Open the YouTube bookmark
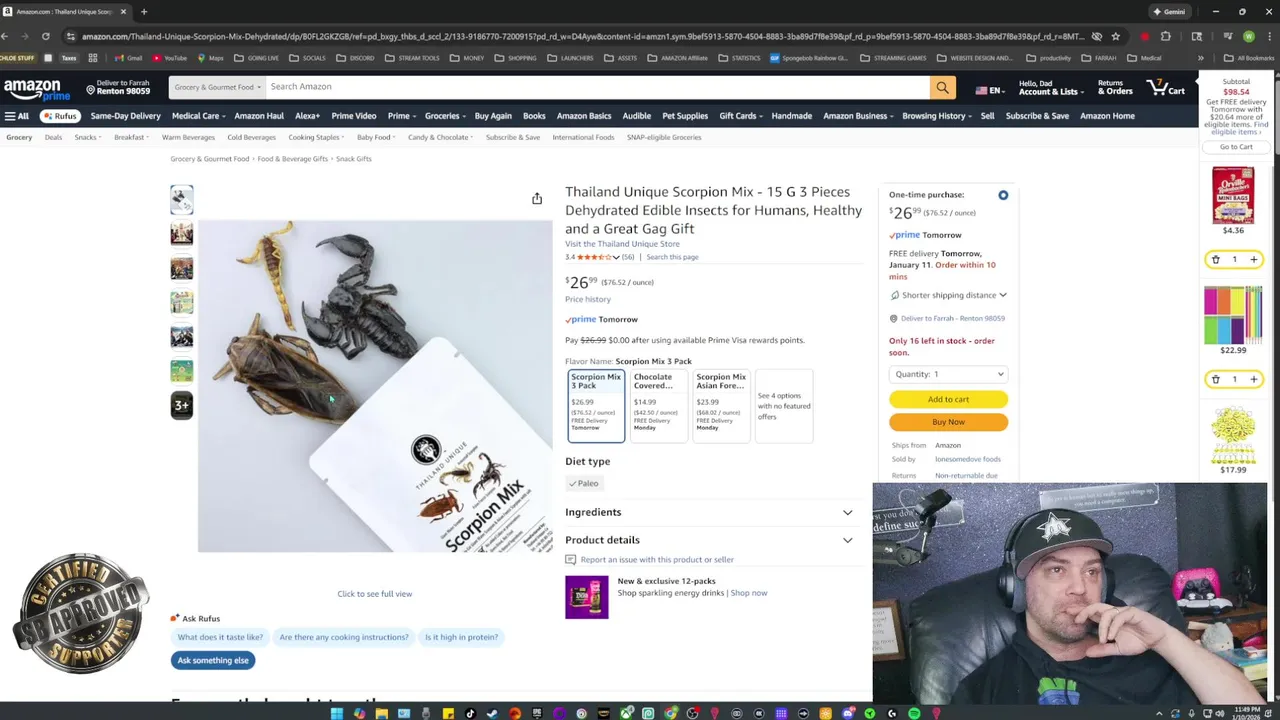The height and width of the screenshot is (720, 1280). point(170,58)
